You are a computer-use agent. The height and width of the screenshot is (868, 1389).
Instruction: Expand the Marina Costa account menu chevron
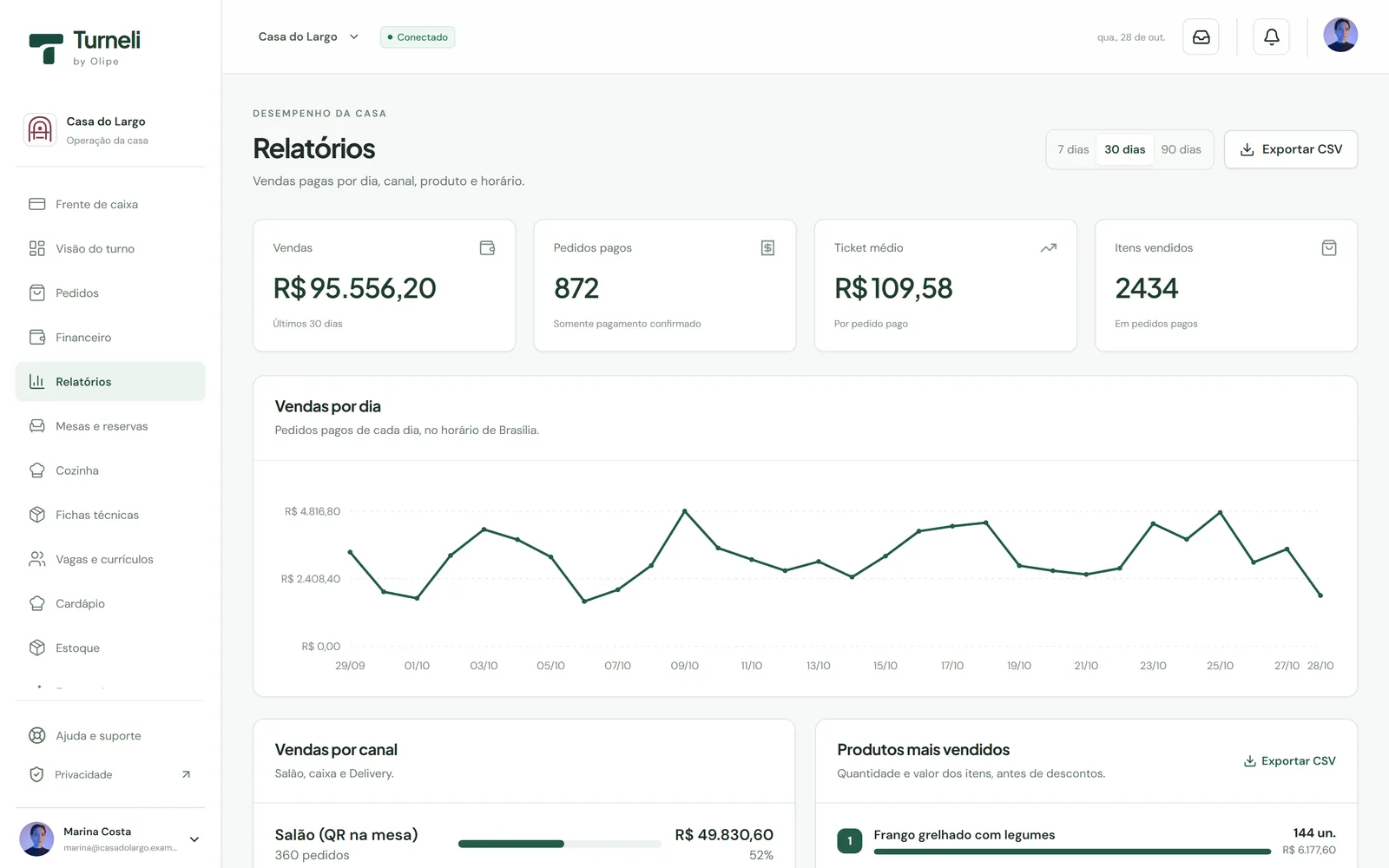tap(194, 839)
